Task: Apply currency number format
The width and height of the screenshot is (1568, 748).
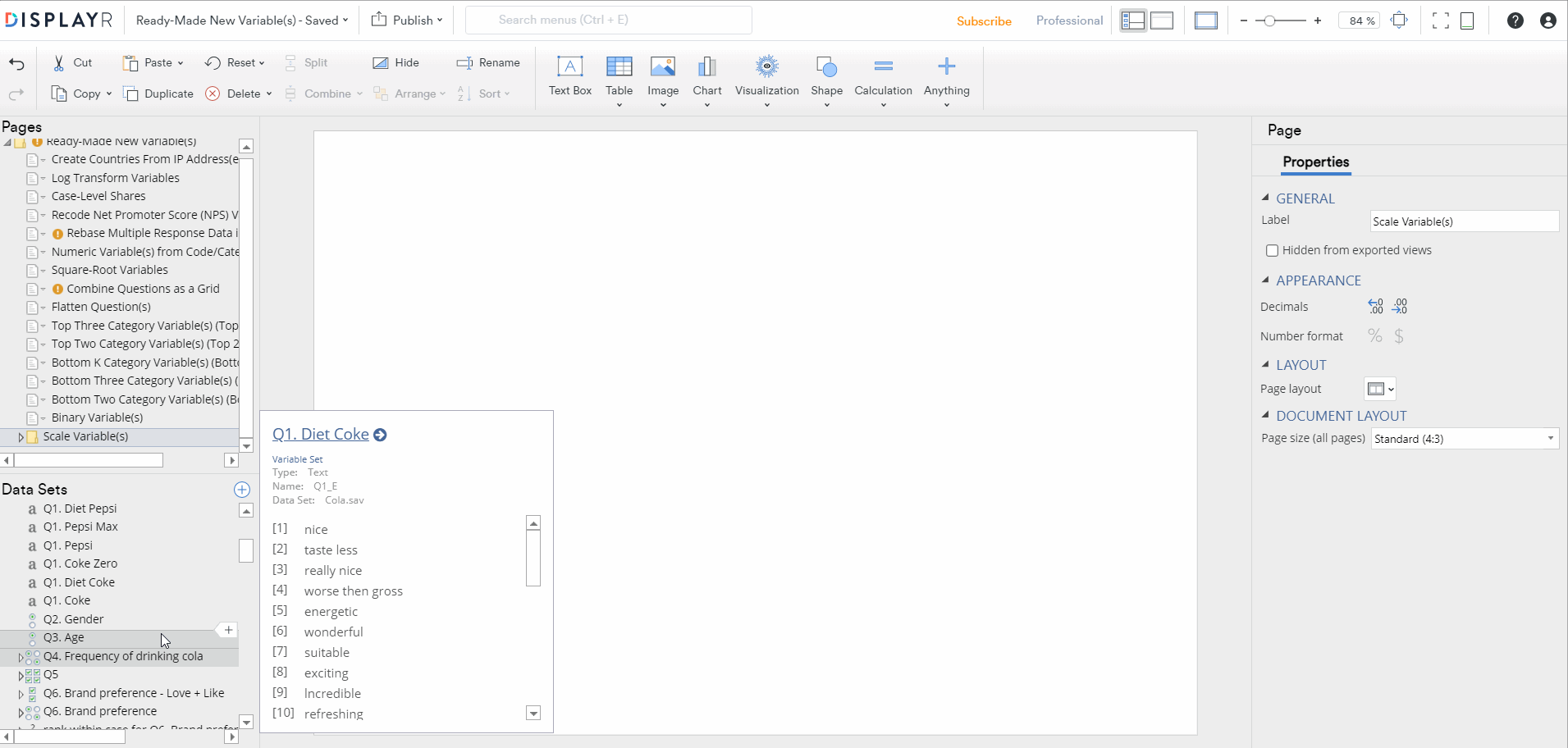Action: [1399, 335]
